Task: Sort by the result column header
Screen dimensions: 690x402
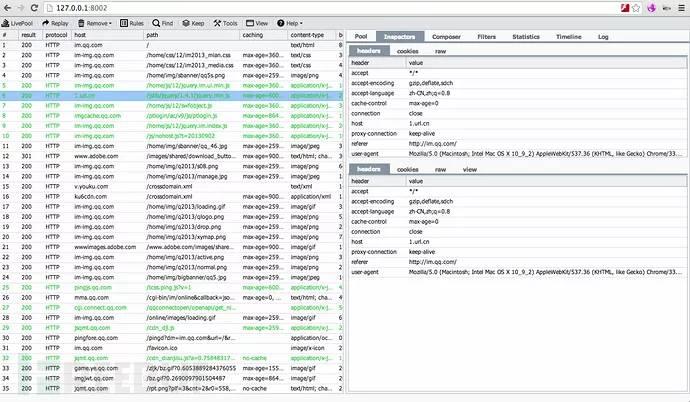Action: tap(29, 35)
